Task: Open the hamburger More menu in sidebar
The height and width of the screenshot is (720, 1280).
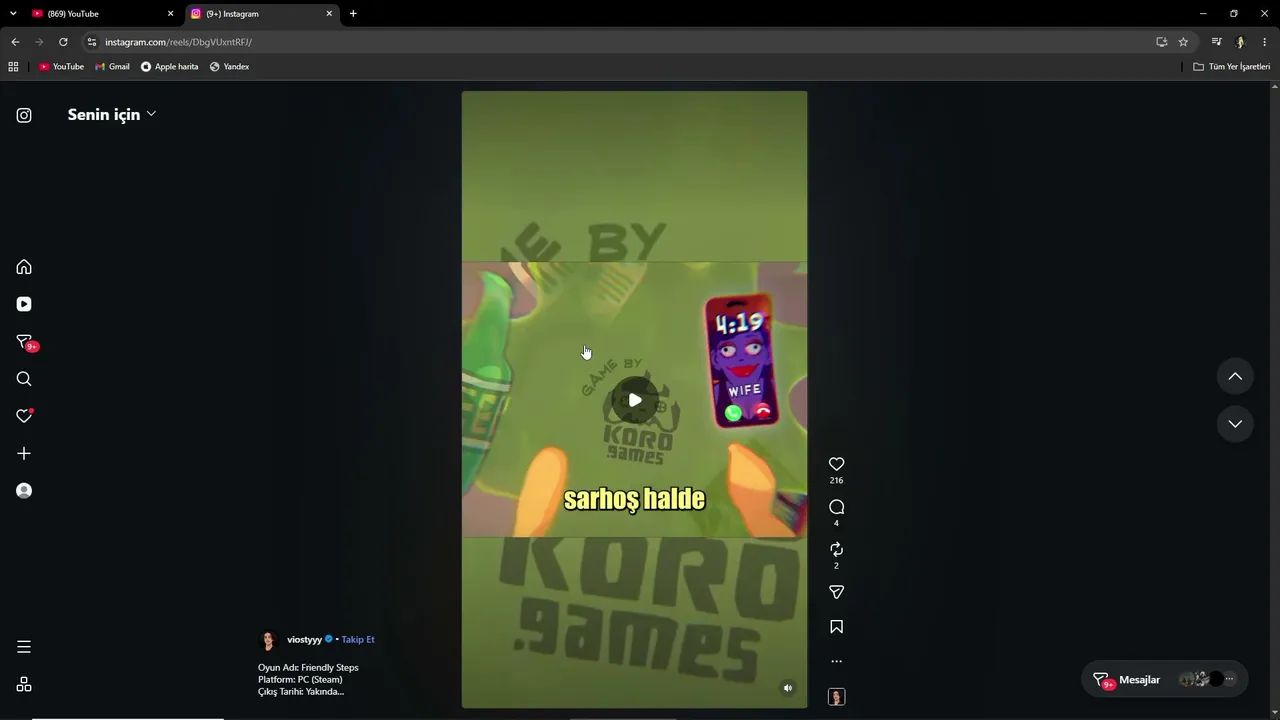Action: [x=24, y=647]
